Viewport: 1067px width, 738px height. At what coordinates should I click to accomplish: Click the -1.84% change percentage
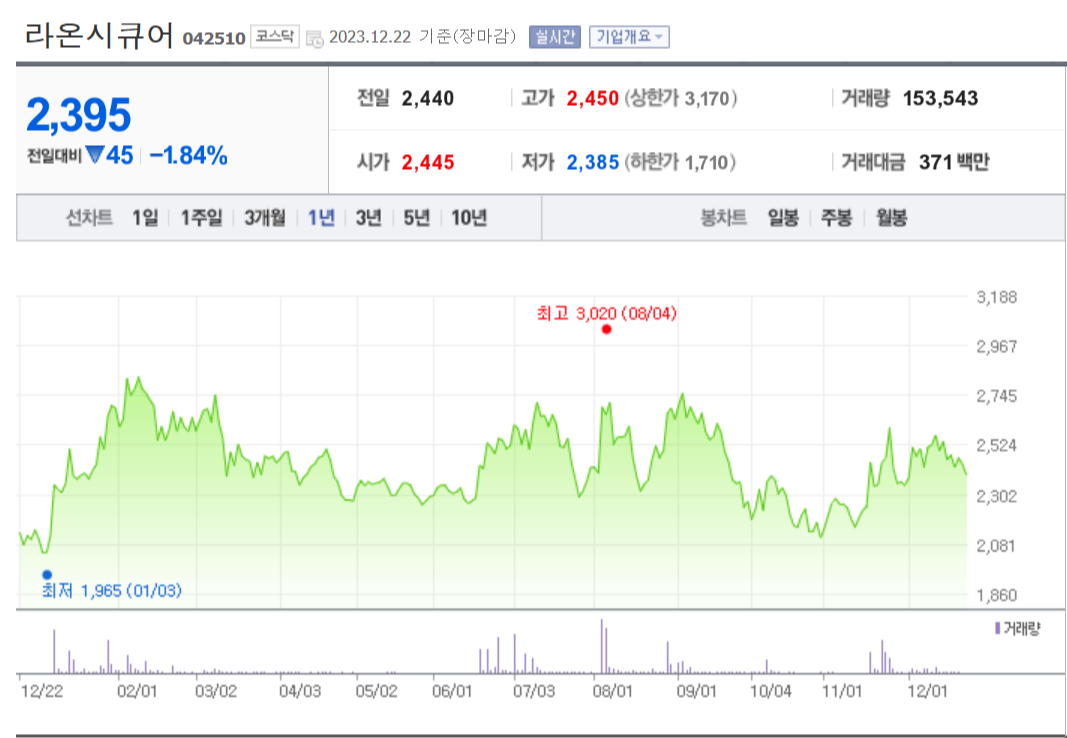click(x=188, y=156)
